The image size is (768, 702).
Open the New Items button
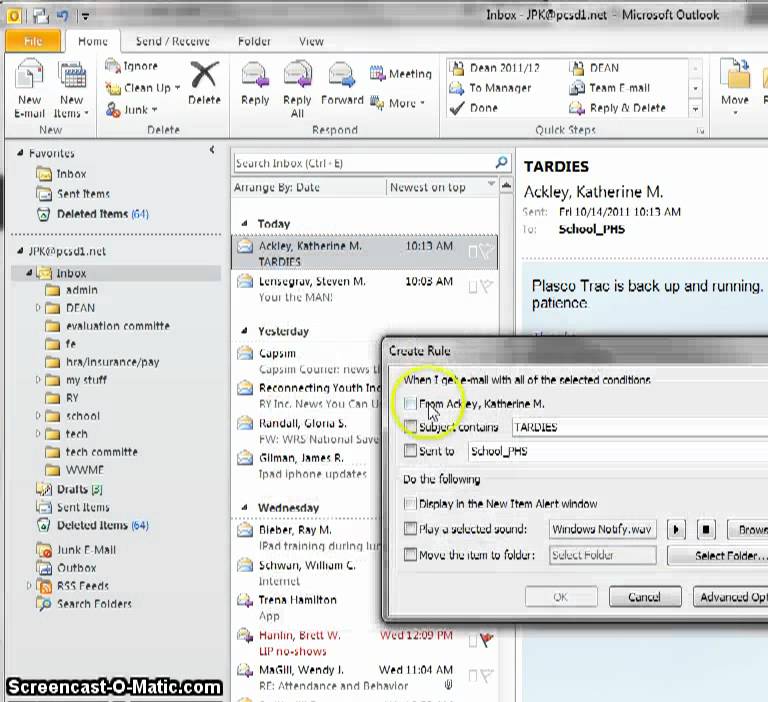[x=72, y=88]
